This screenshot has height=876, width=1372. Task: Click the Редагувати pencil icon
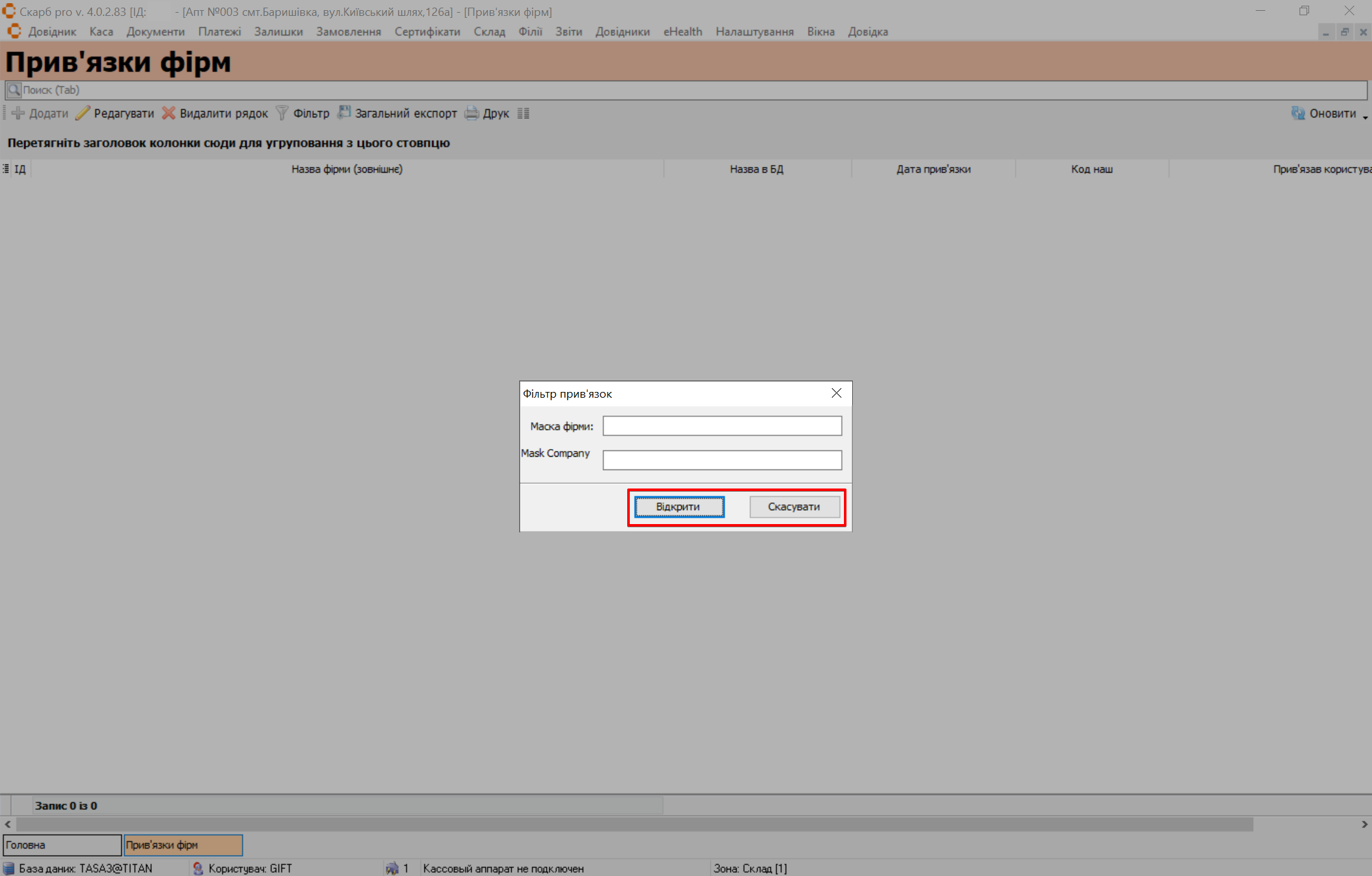83,113
